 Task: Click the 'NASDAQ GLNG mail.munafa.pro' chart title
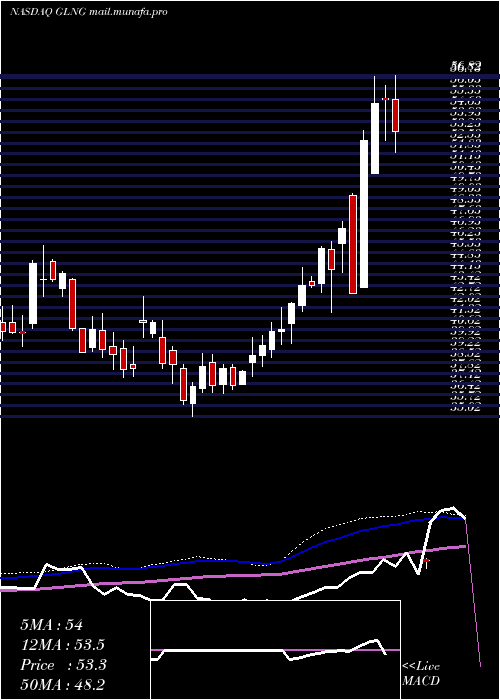[x=89, y=12]
